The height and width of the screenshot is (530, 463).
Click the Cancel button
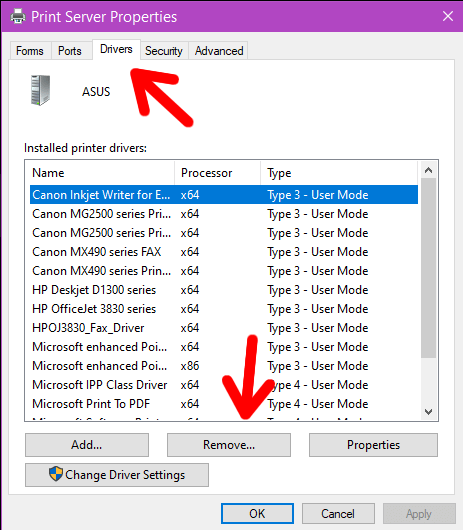338,513
